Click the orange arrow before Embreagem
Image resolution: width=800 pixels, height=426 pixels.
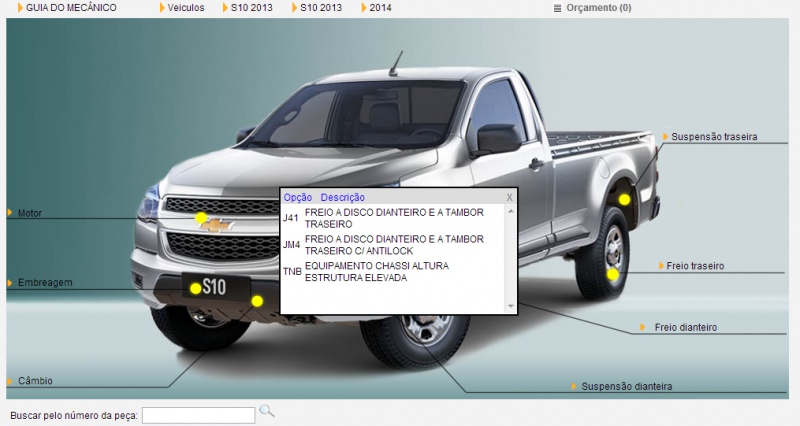coord(10,282)
